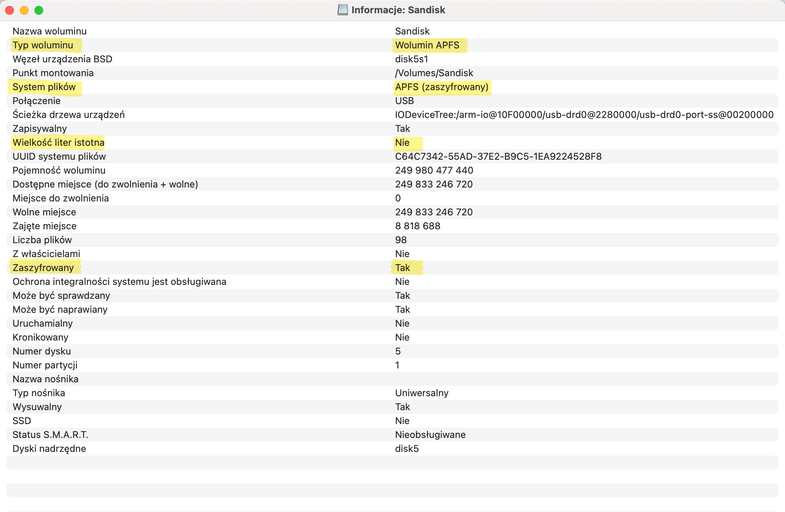Click the 'Numer partycji' label

(45, 365)
